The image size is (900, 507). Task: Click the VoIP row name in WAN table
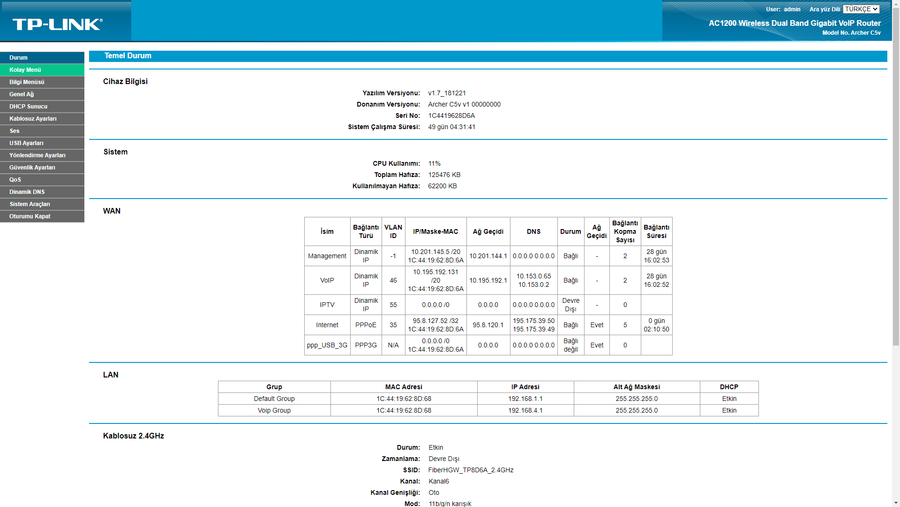click(327, 281)
